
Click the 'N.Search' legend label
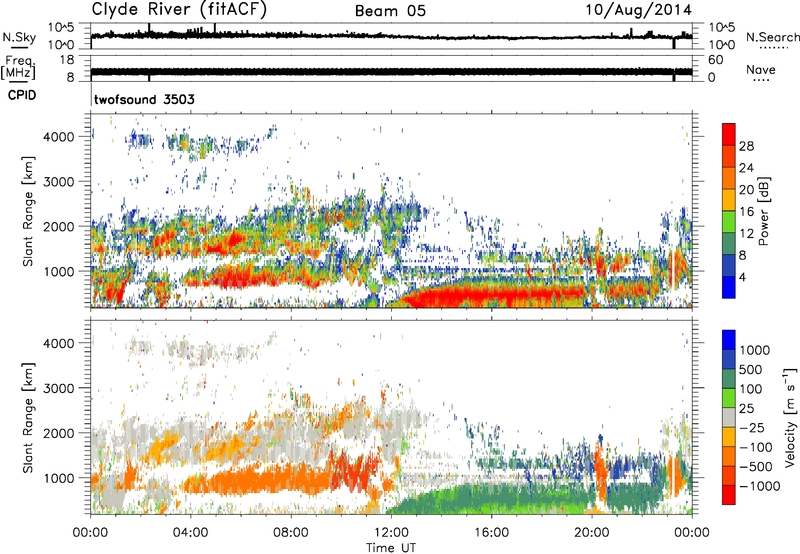pyautogui.click(x=772, y=37)
